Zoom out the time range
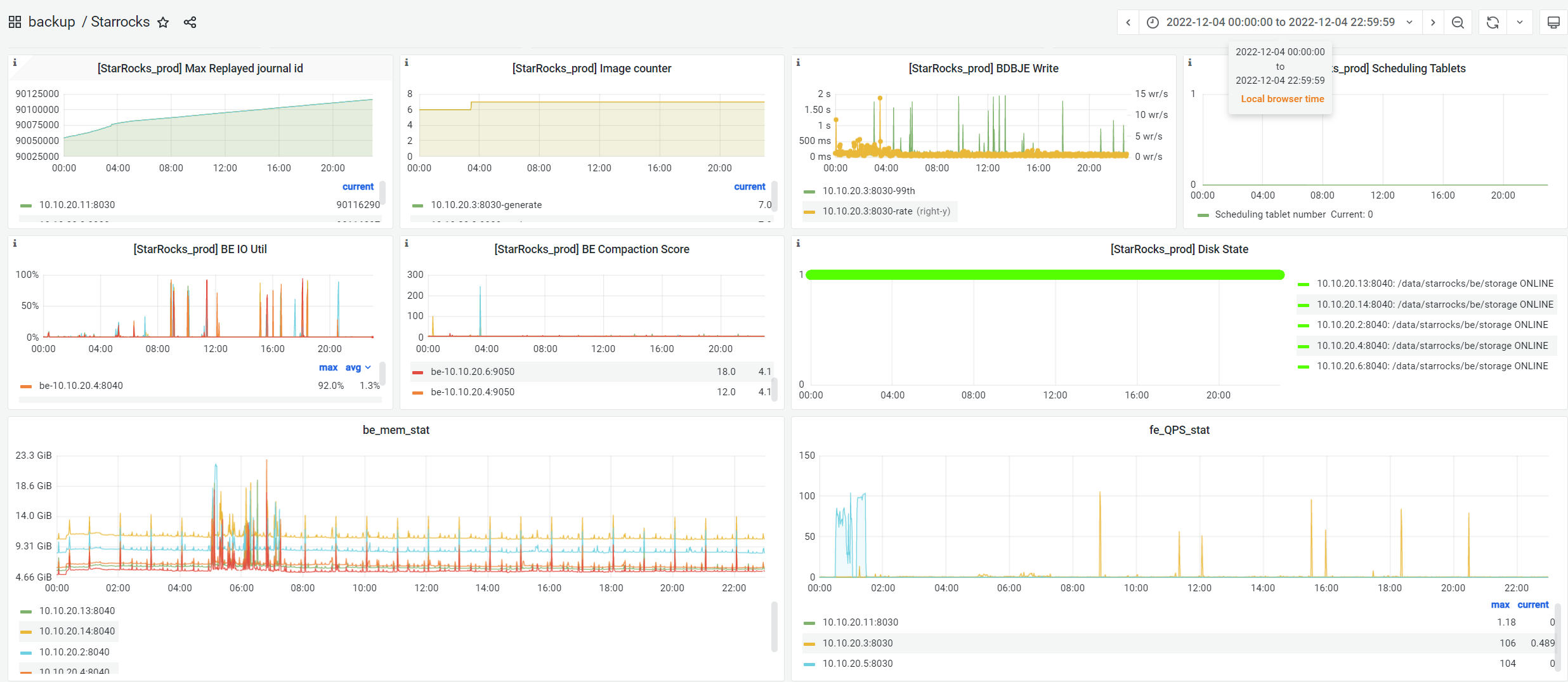Screen dimensions: 1568x682 (1458, 22)
